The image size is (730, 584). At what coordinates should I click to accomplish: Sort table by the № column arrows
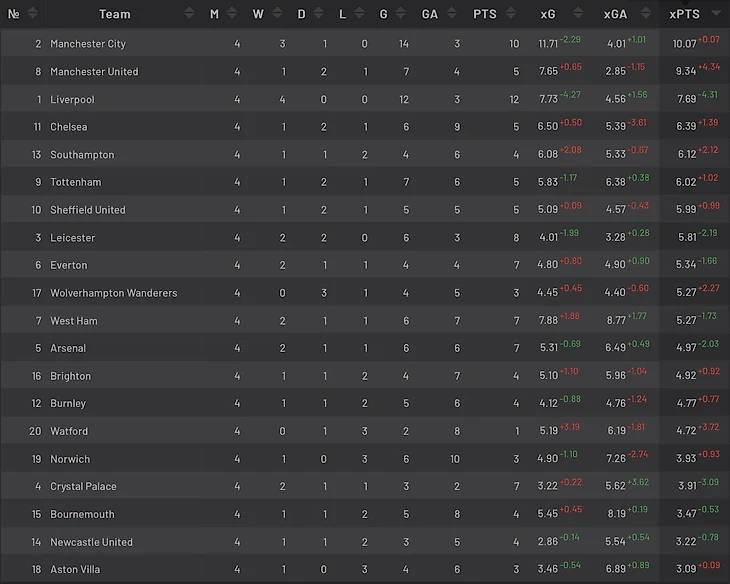pyautogui.click(x=32, y=14)
